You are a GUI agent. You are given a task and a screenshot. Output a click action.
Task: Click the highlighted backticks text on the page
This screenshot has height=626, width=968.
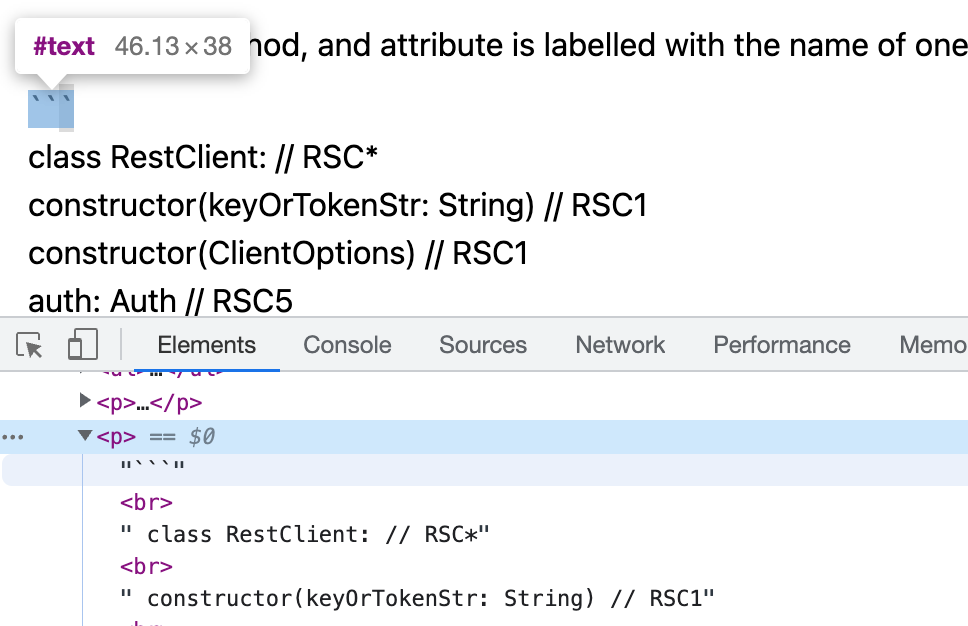[51, 109]
